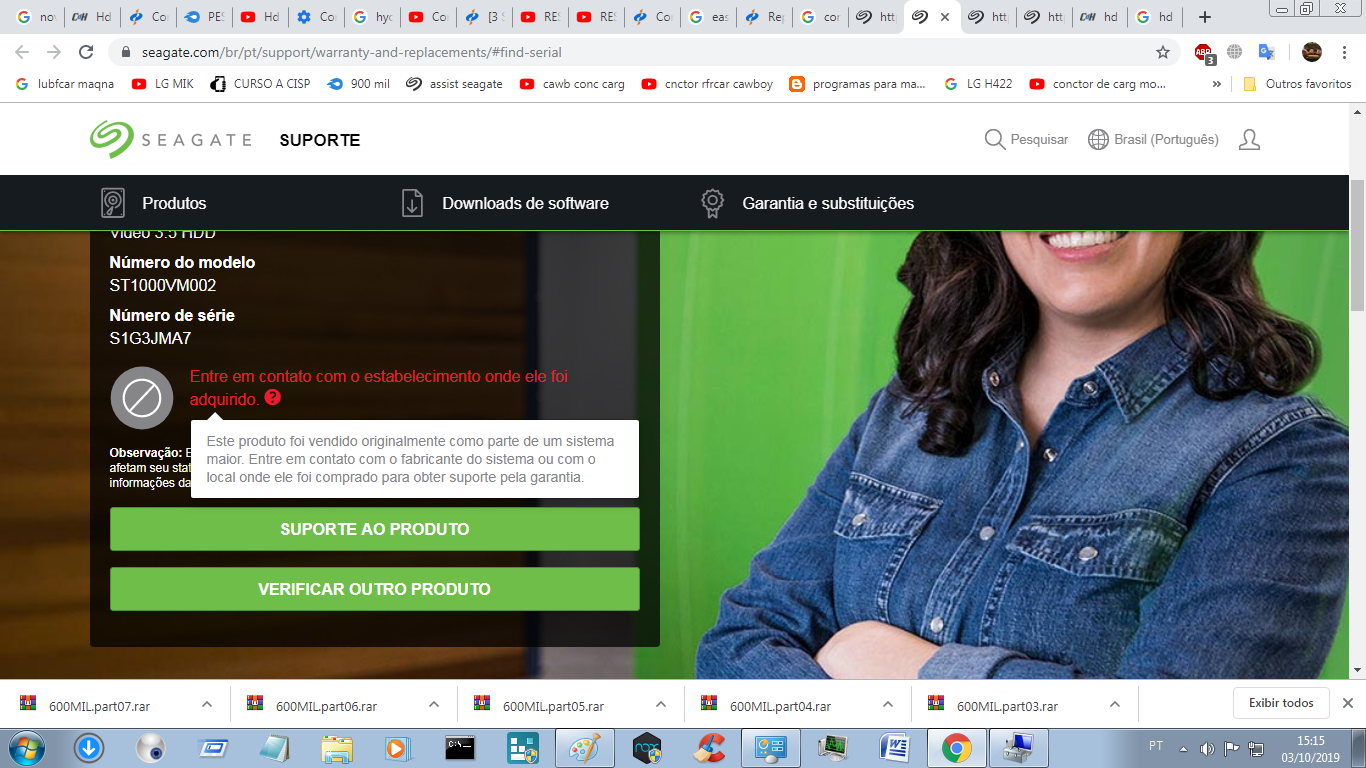Open the Adblock extension icon
Screen dimensions: 1366x768
1204,53
